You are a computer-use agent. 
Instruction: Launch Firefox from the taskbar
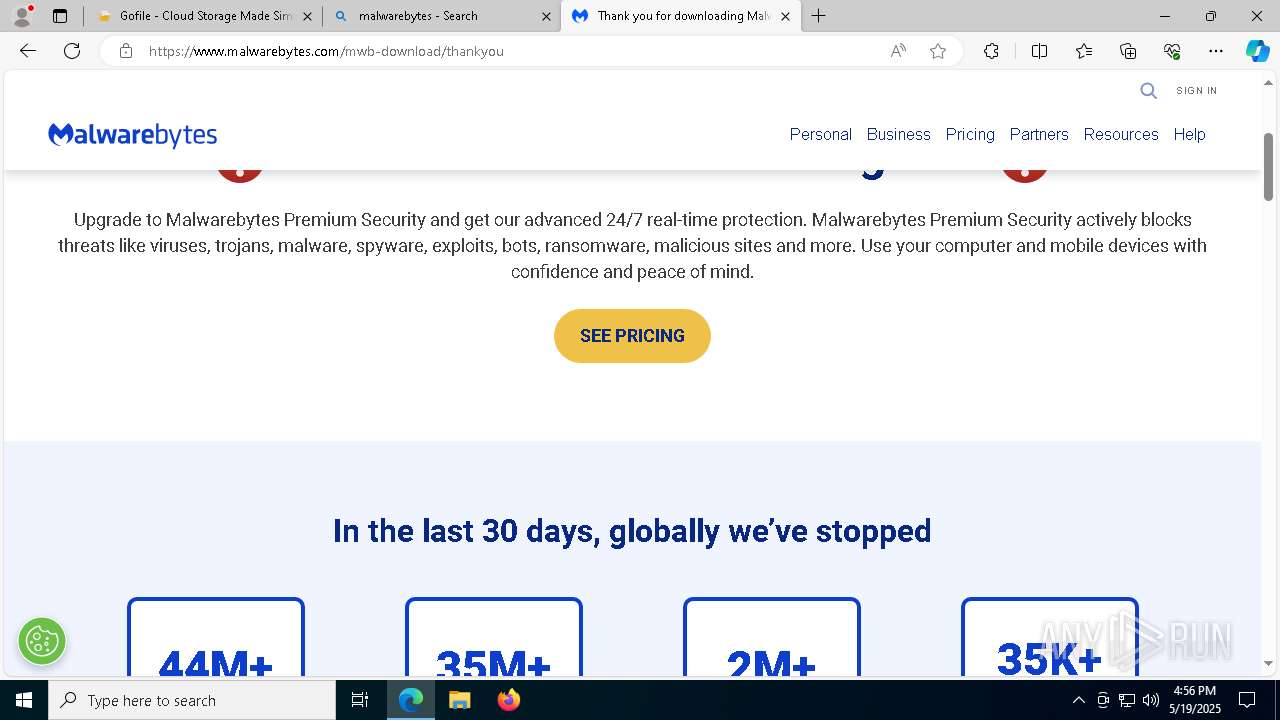click(508, 700)
